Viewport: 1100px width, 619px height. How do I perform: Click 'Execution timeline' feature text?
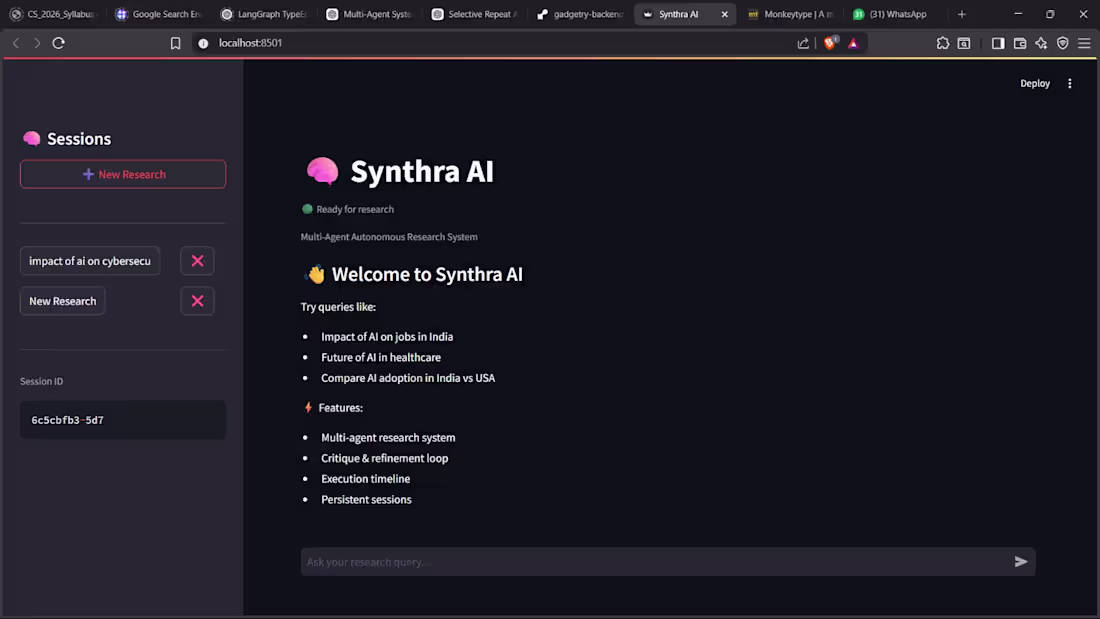coord(365,479)
